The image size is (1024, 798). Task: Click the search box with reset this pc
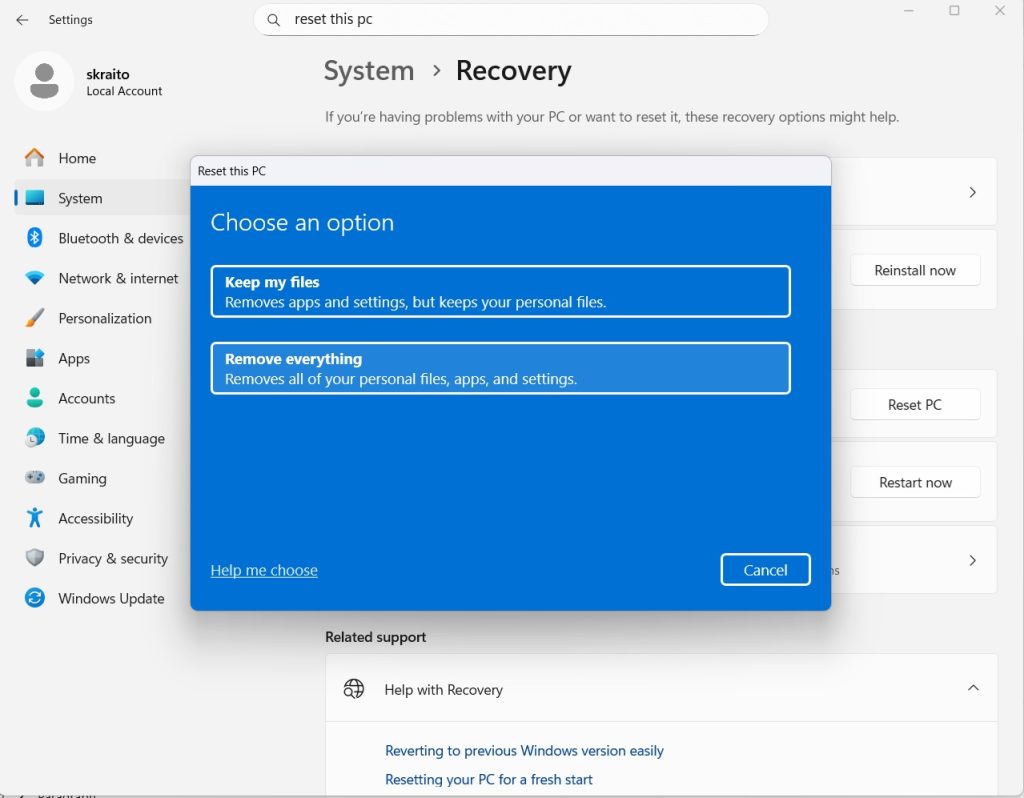pos(511,20)
